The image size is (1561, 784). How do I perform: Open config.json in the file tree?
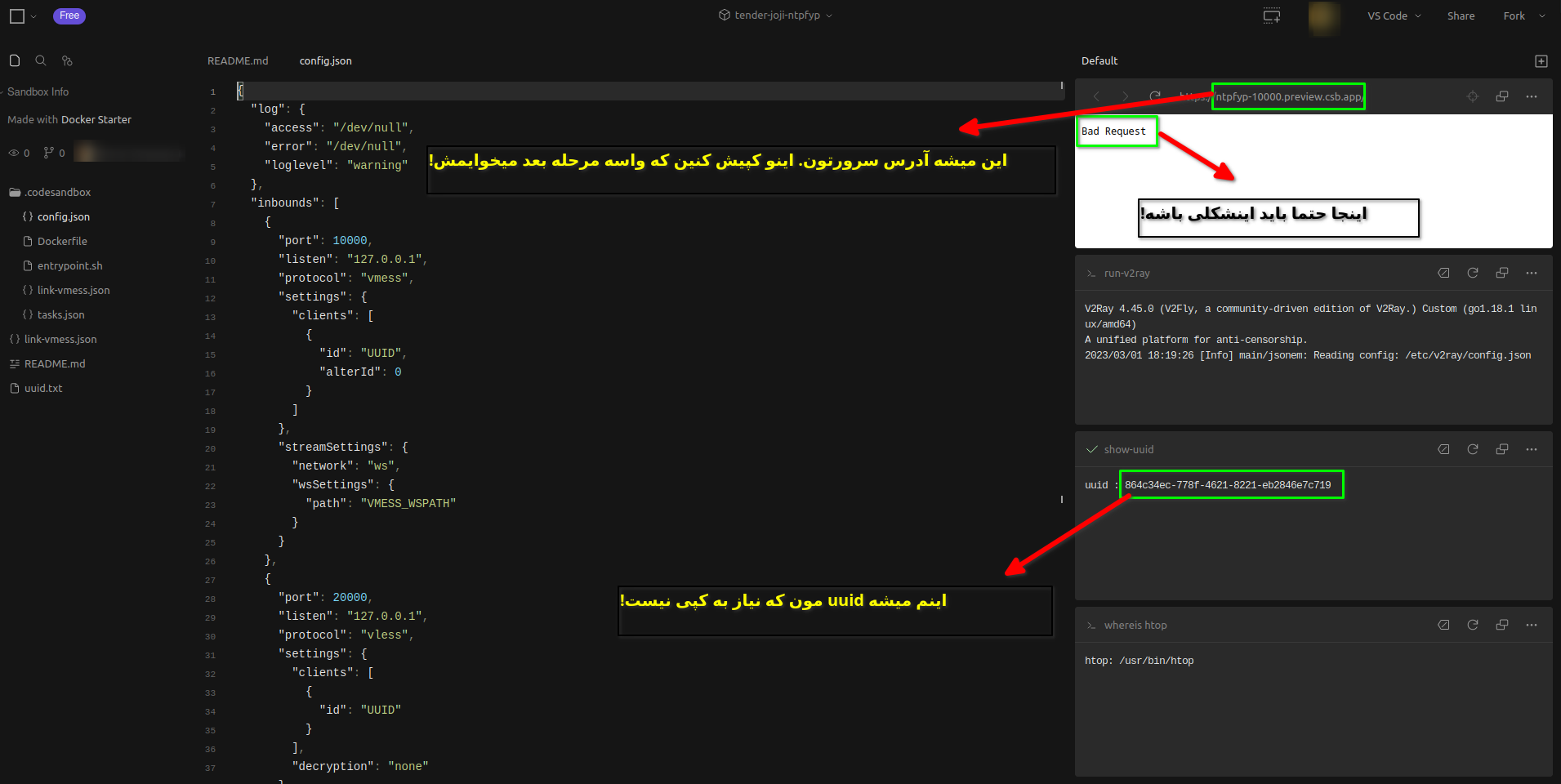point(64,217)
